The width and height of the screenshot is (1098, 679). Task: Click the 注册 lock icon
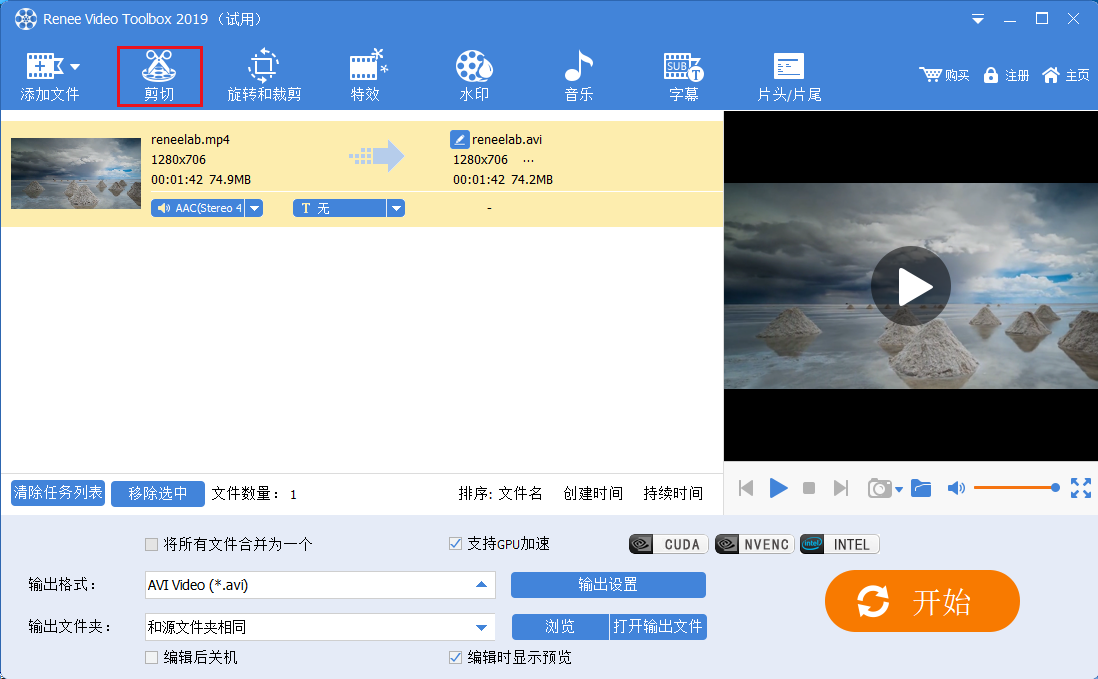tap(990, 75)
